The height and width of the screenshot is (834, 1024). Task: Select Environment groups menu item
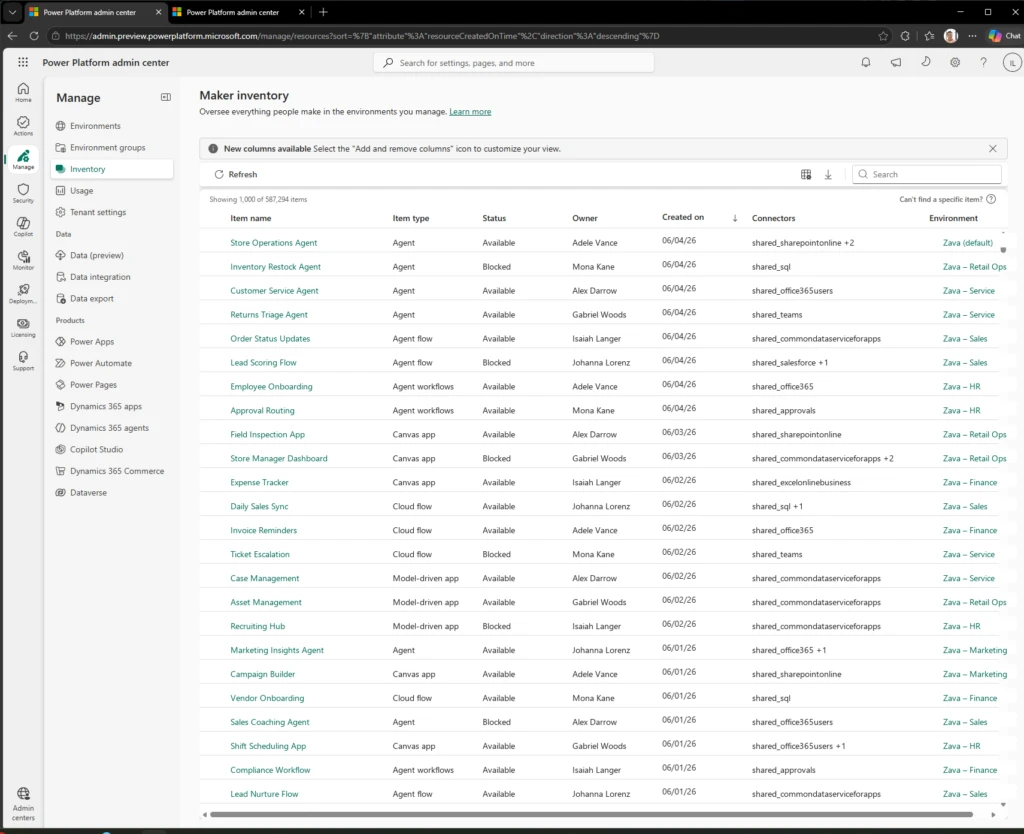pos(108,148)
